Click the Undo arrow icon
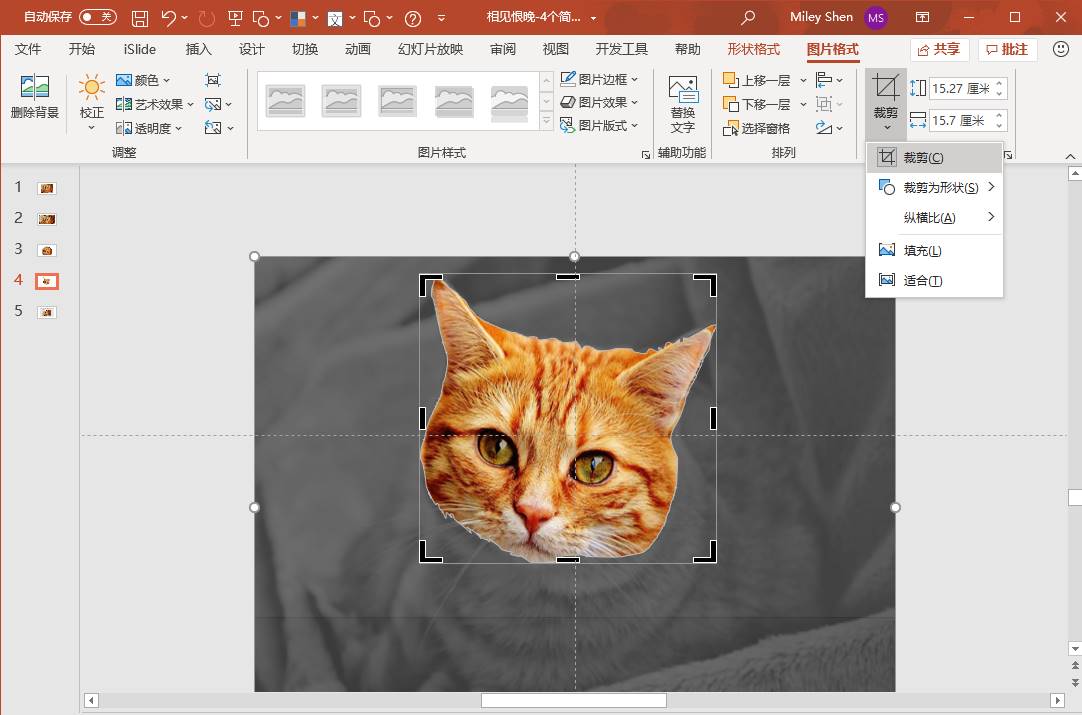This screenshot has height=715, width=1082. [168, 18]
